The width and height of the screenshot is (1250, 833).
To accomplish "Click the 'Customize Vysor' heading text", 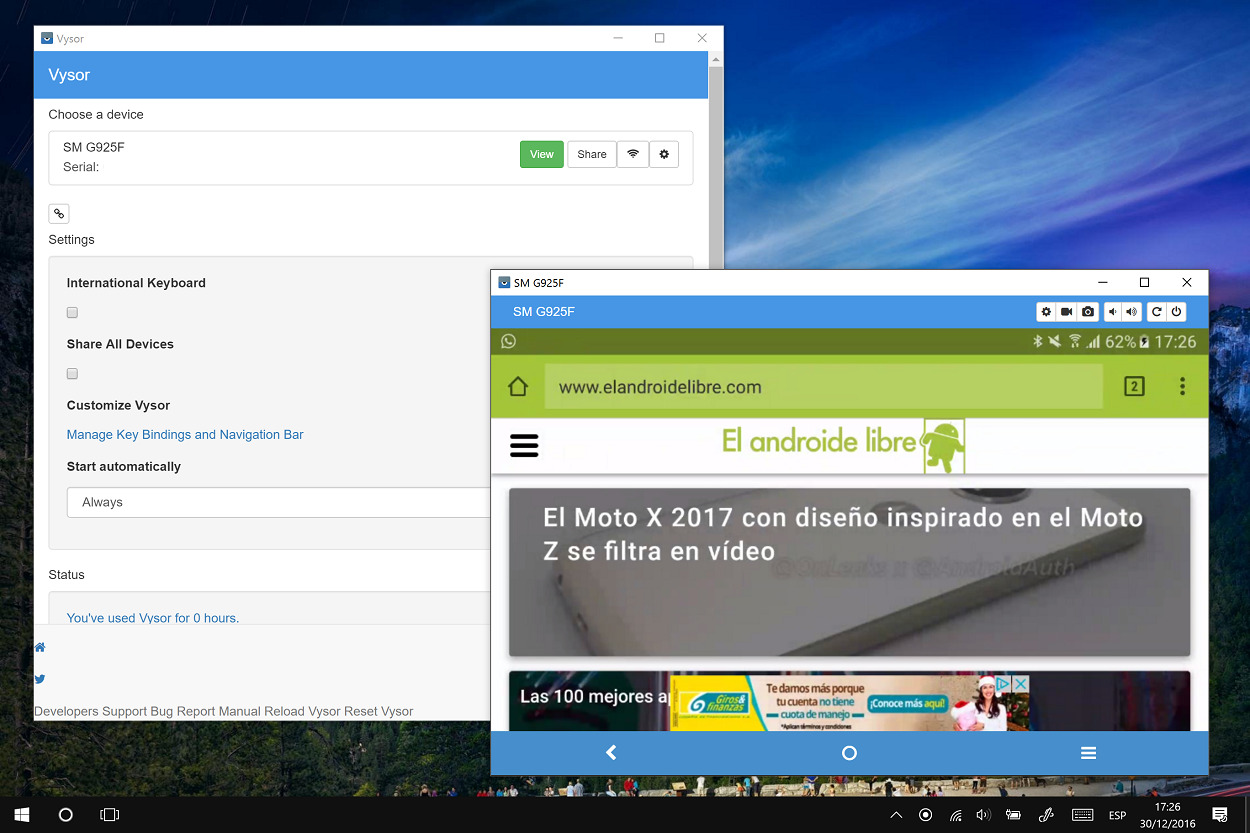I will coord(118,406).
